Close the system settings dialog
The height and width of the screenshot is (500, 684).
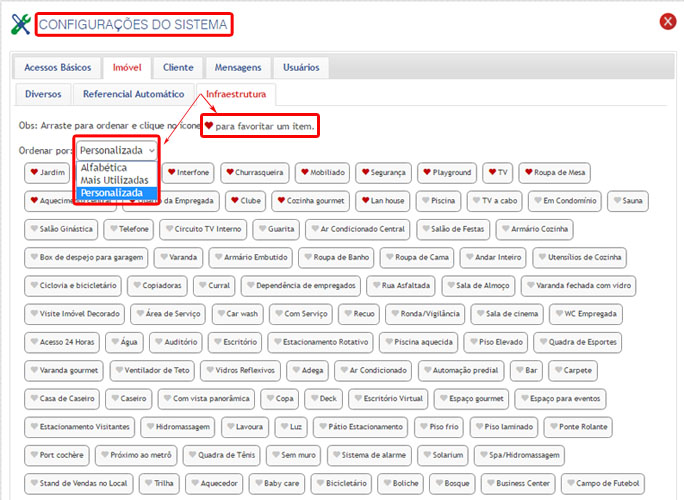coord(667,22)
